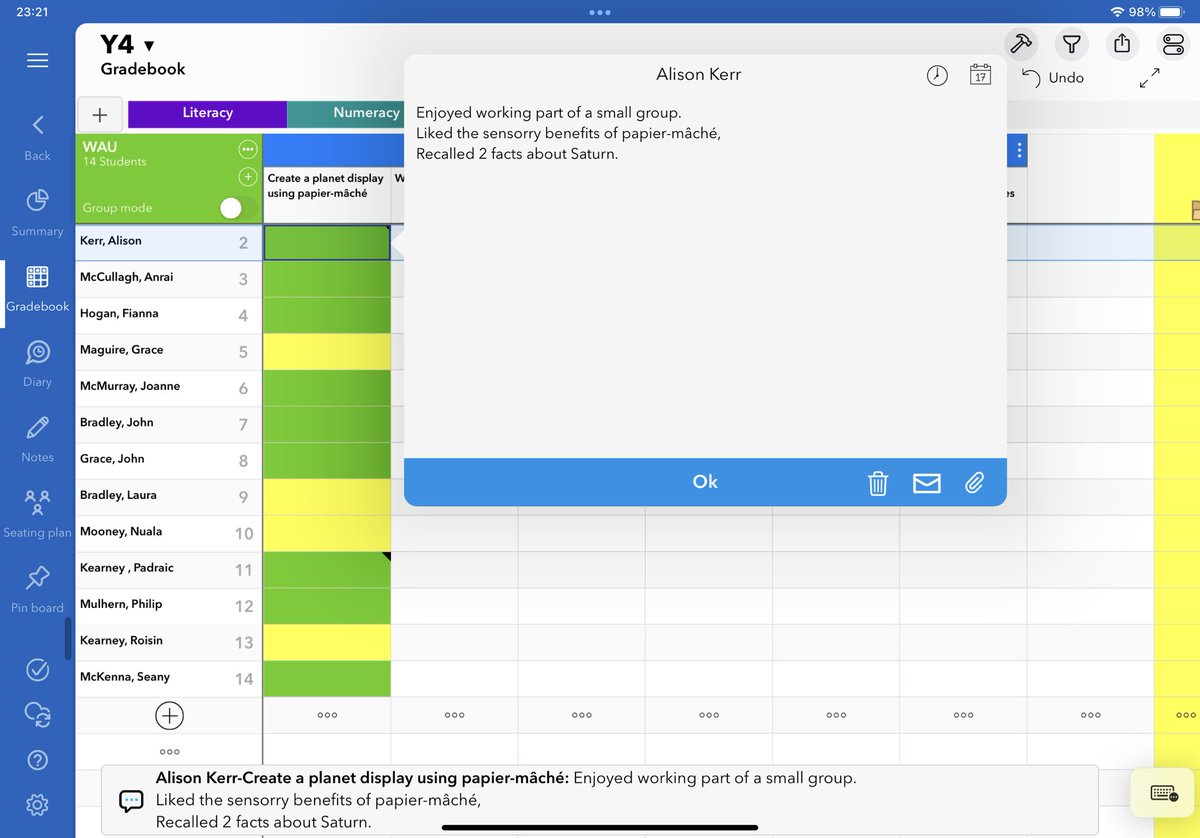Delete the note with the trash icon
The image size is (1200, 838).
pyautogui.click(x=878, y=483)
